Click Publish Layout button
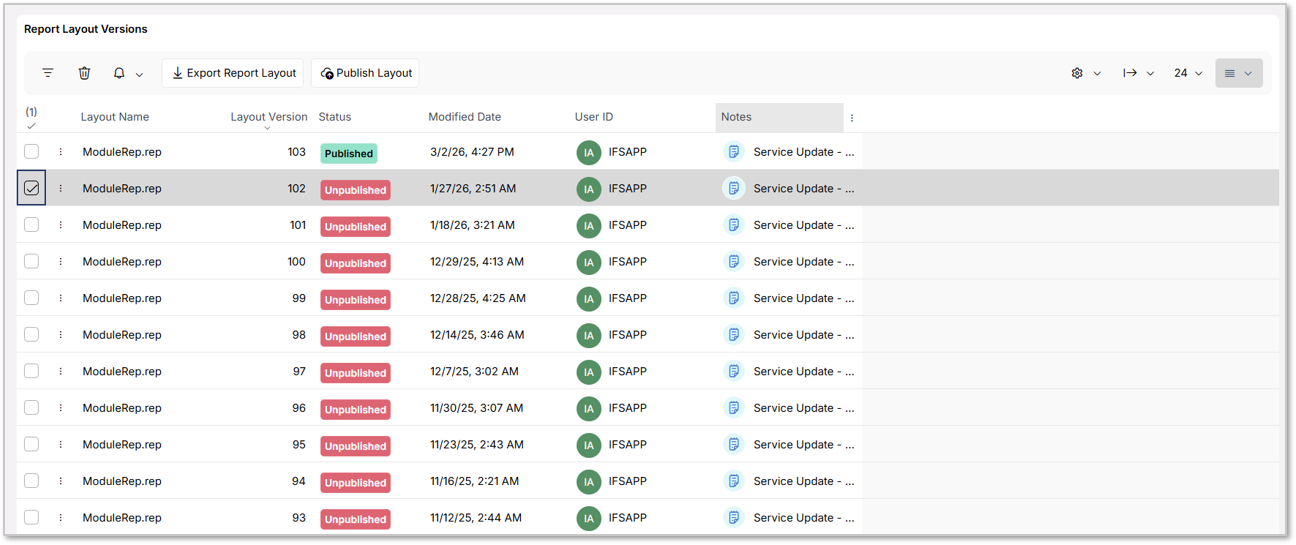 [x=365, y=73]
